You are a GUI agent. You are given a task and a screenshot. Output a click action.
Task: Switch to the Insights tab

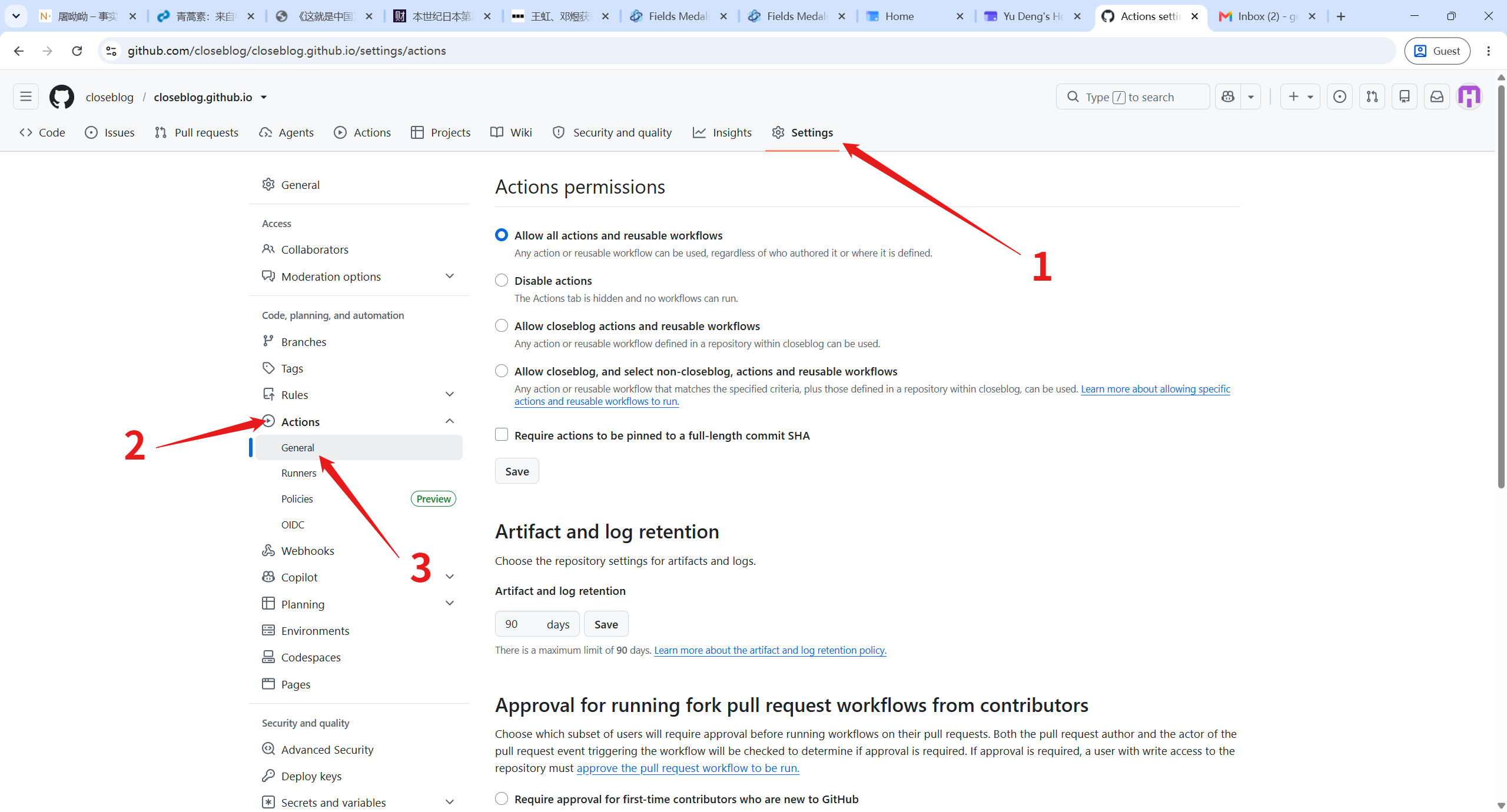(x=722, y=132)
